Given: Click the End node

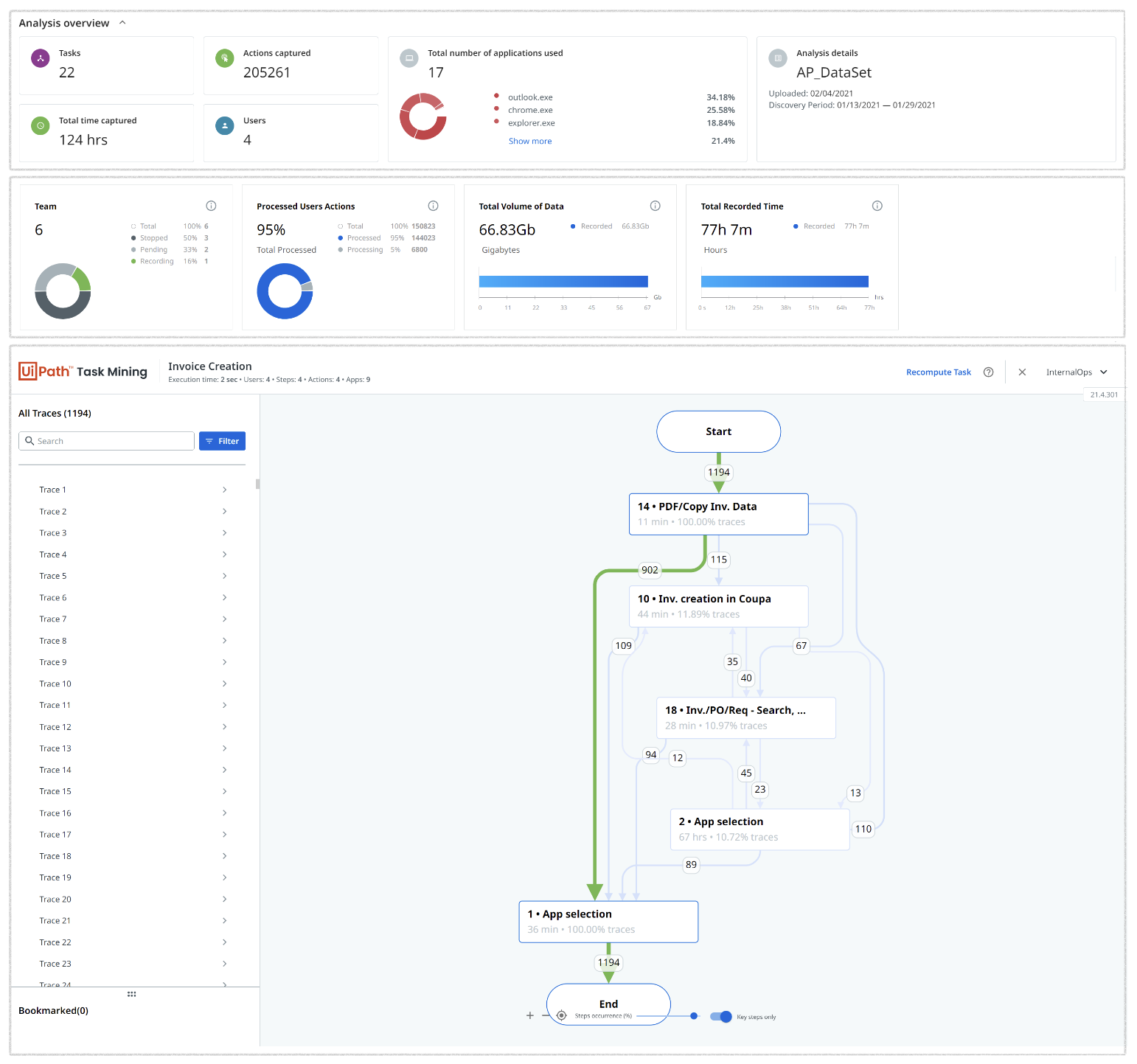Looking at the screenshot, I should point(608,1004).
